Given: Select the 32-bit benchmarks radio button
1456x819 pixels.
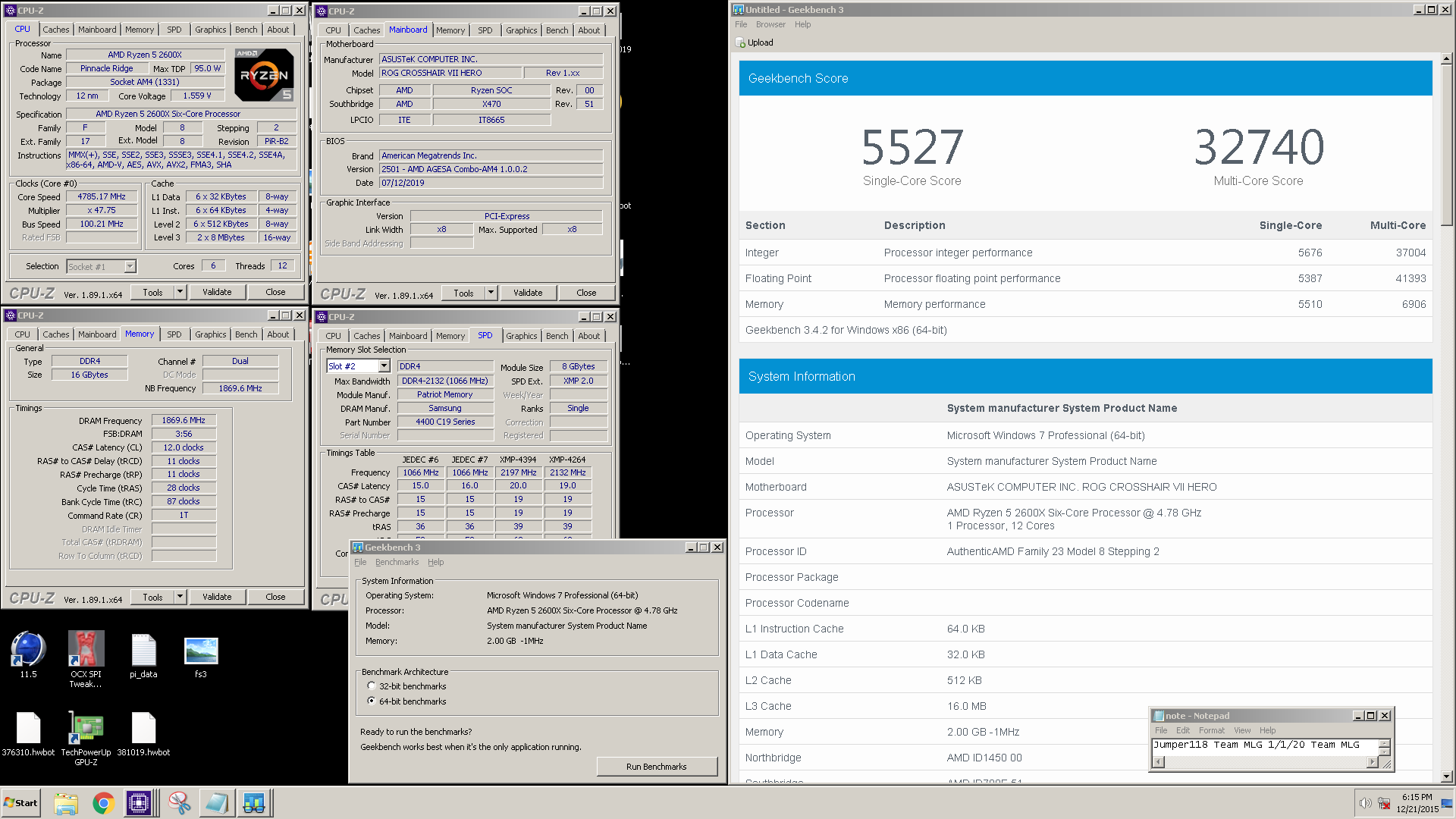Looking at the screenshot, I should point(372,686).
